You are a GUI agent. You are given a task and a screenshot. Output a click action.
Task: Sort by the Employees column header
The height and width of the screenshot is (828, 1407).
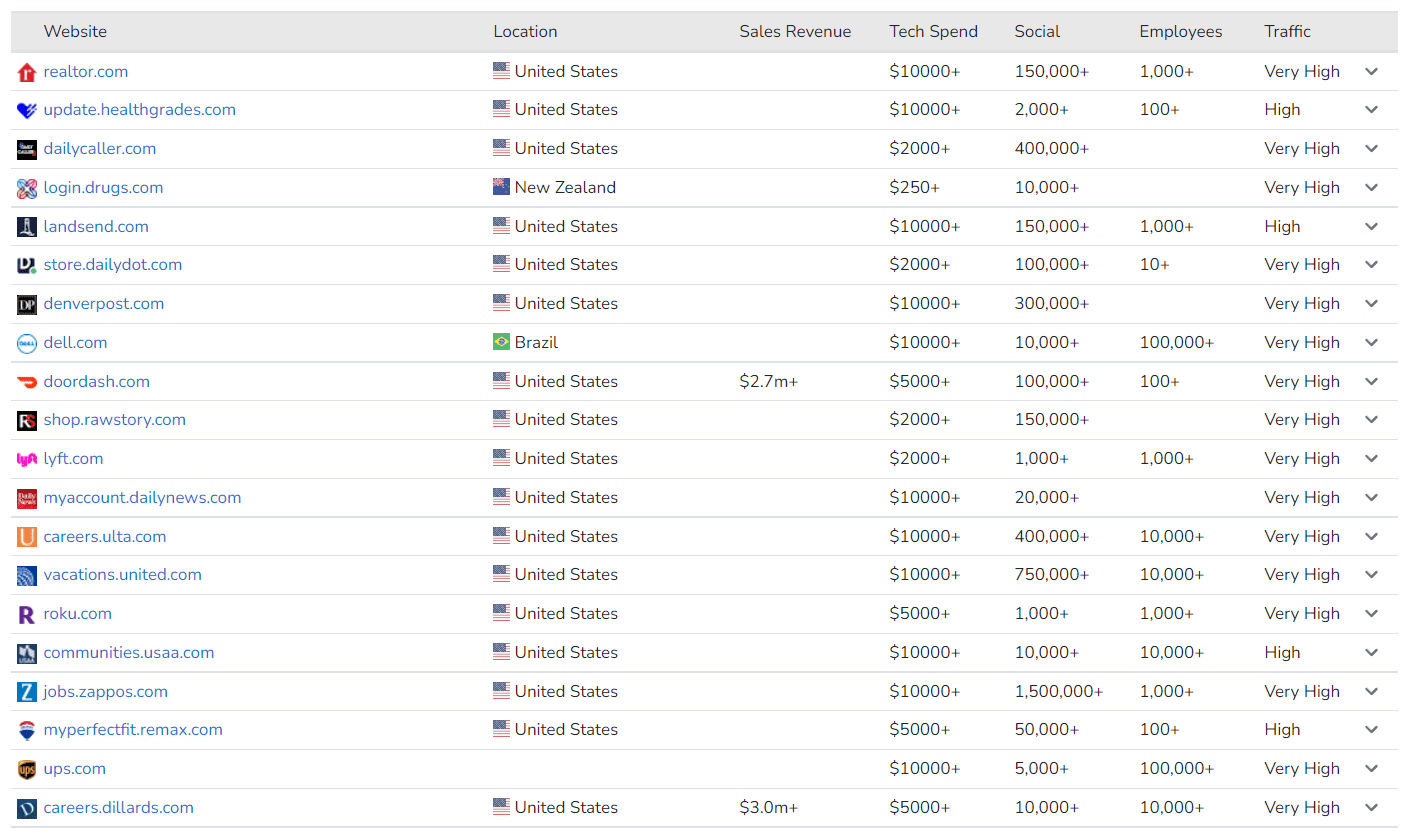tap(1181, 32)
